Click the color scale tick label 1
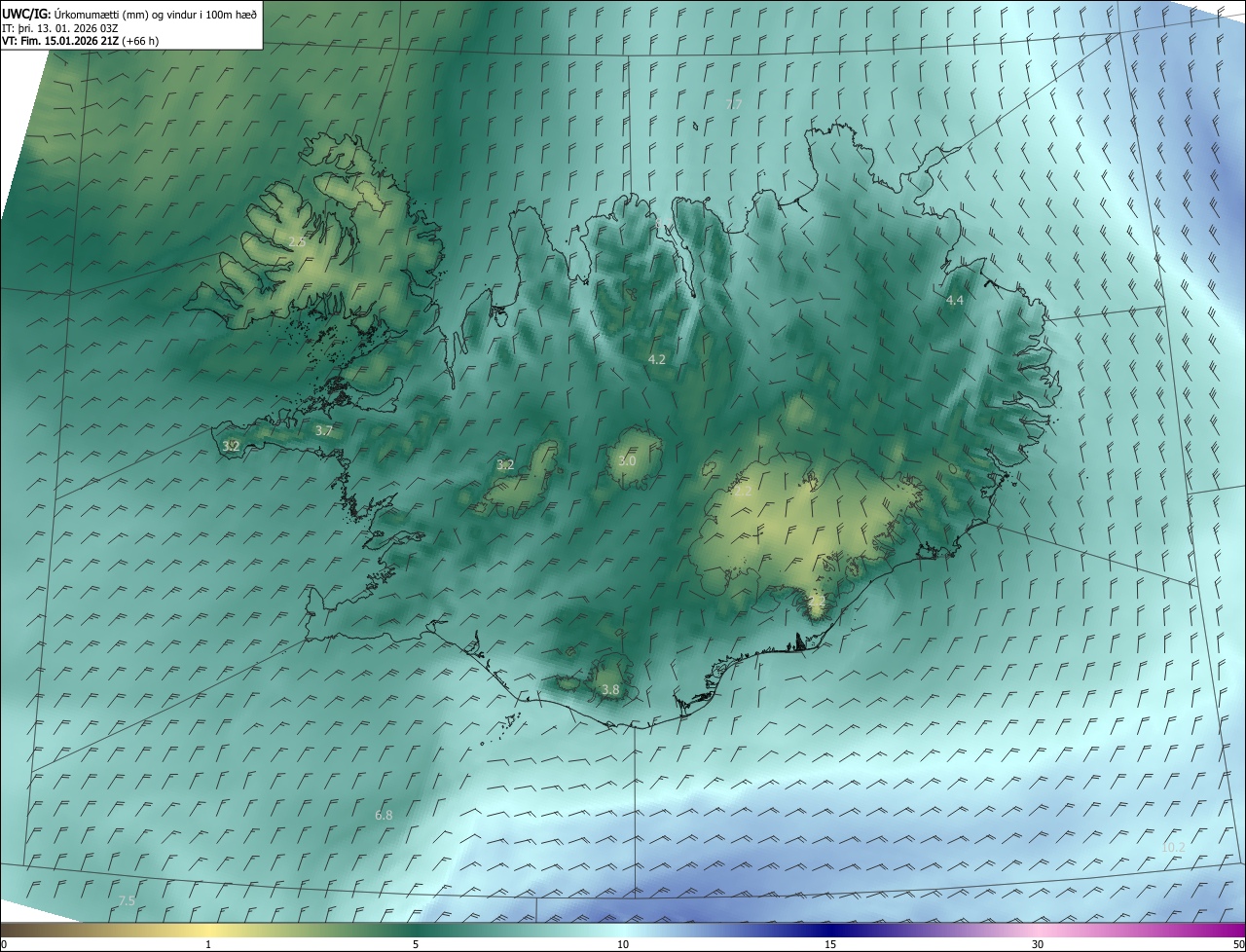This screenshot has height=952, width=1246. click(x=208, y=944)
